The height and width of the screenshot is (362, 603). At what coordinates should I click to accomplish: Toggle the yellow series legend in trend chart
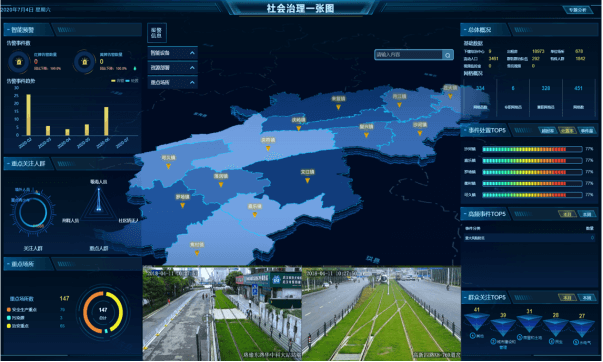coord(118,81)
